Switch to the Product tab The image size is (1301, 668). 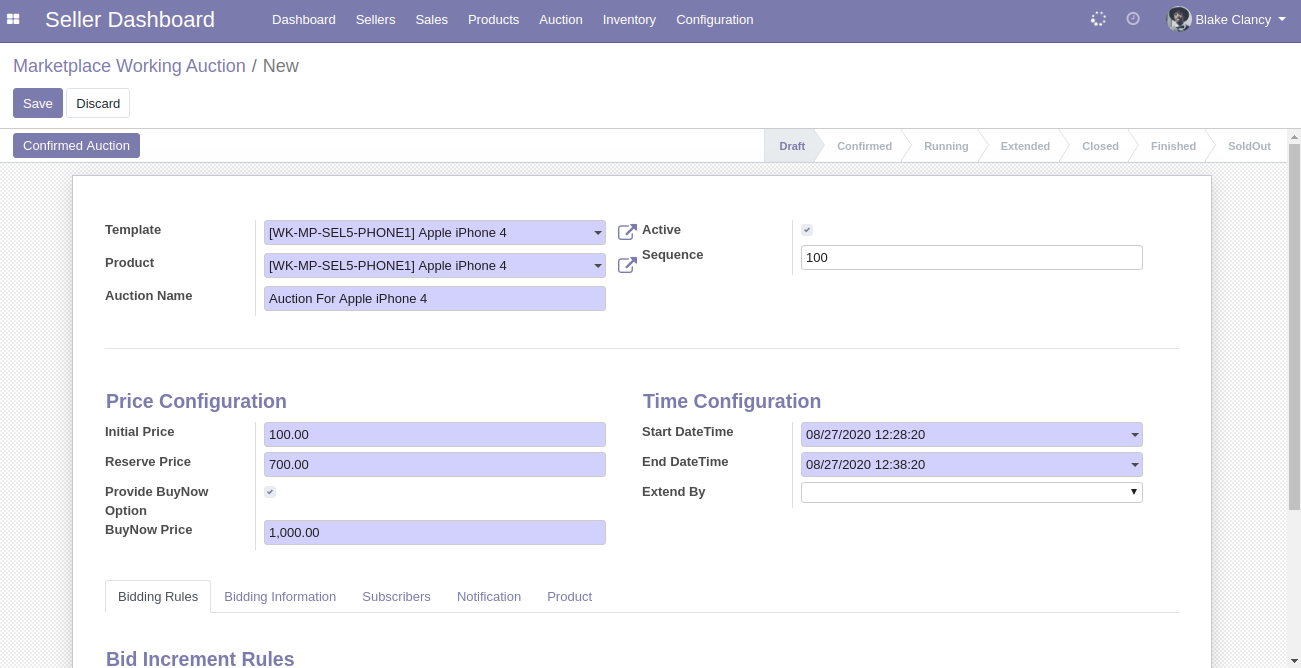[569, 597]
